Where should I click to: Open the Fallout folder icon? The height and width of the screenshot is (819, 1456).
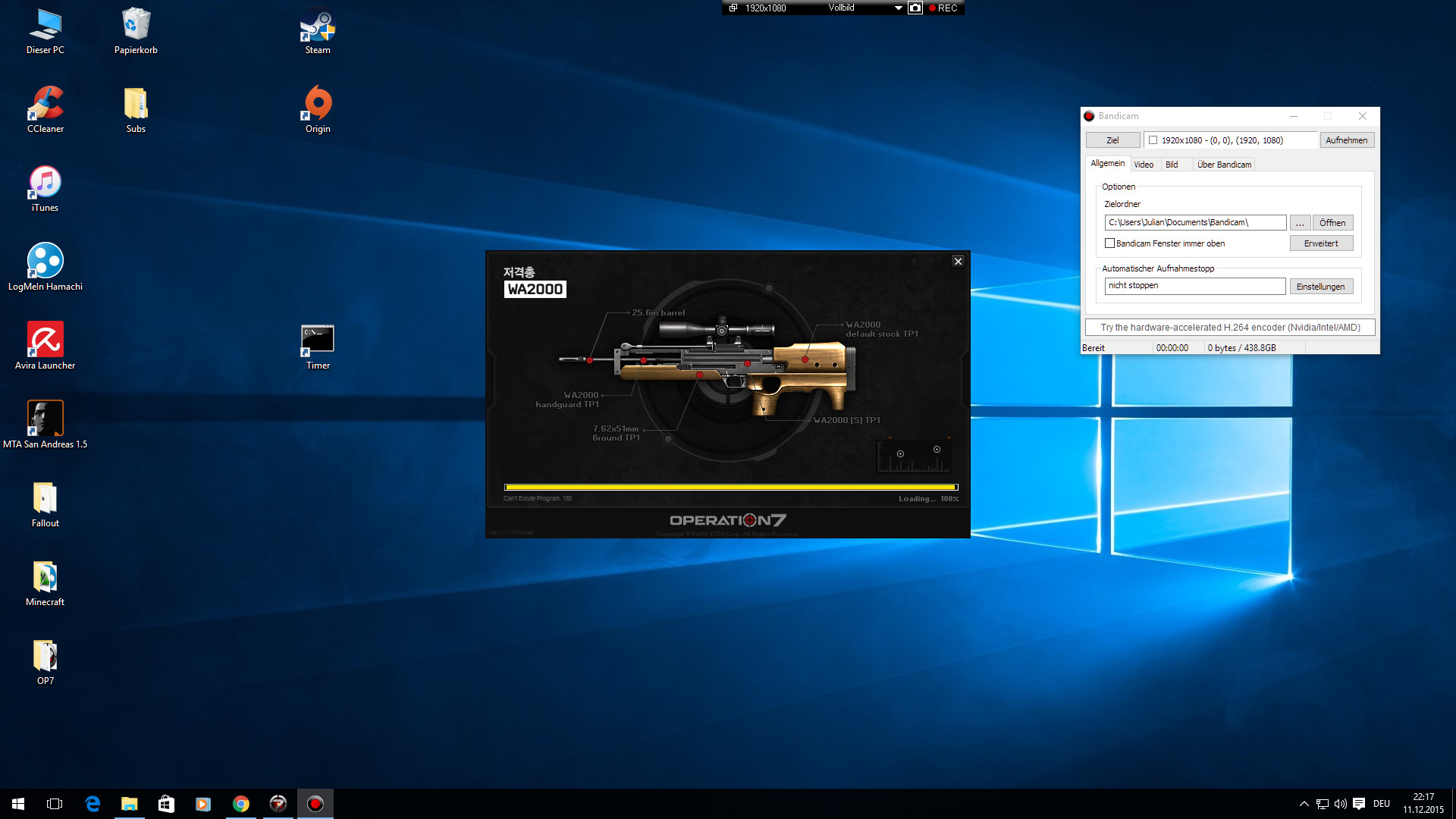(x=45, y=504)
